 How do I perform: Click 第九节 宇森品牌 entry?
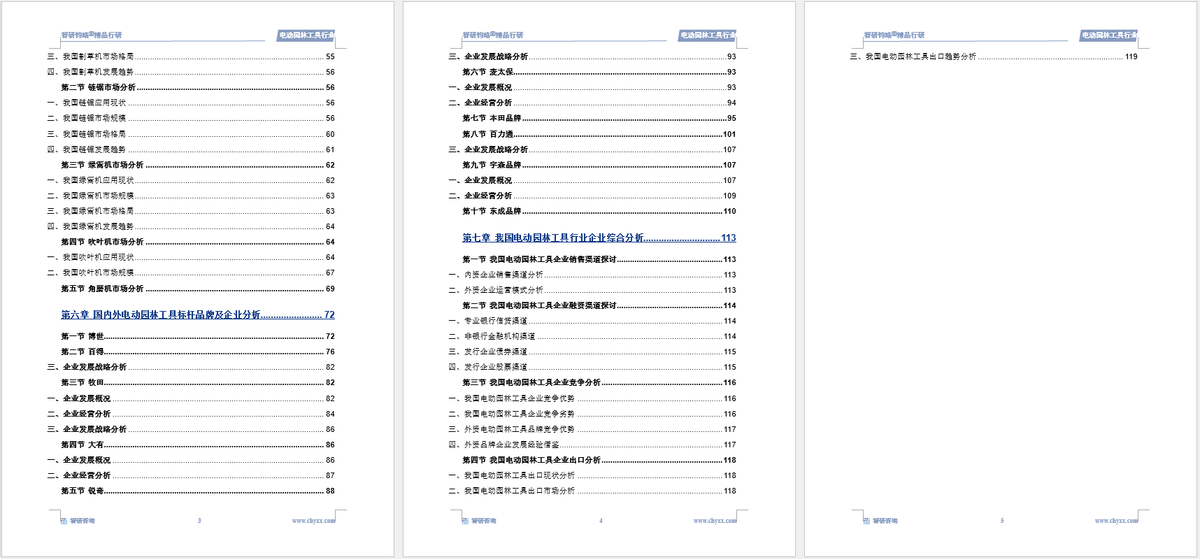[x=599, y=164]
